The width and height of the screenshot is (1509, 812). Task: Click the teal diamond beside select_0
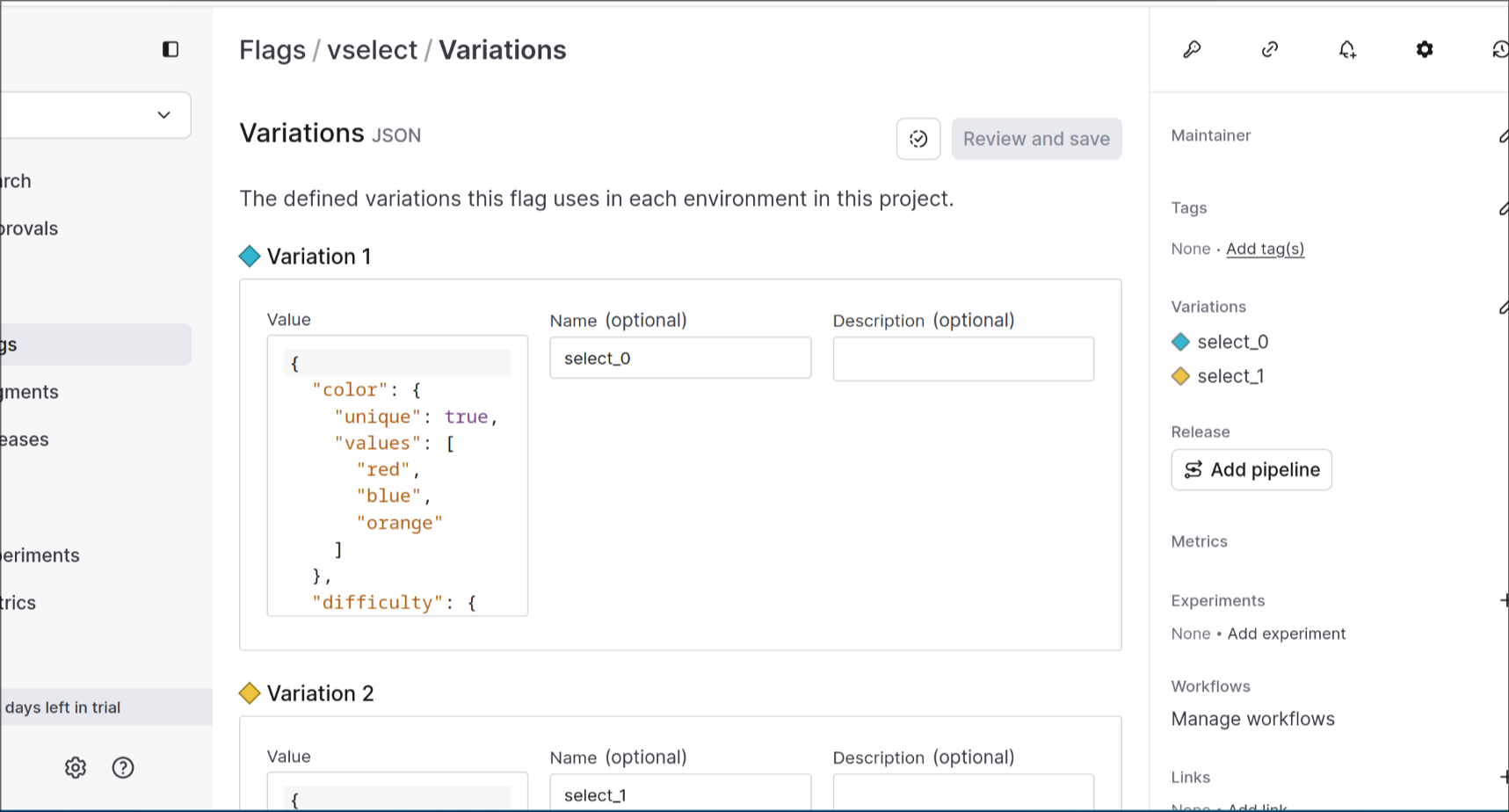[x=1180, y=342]
